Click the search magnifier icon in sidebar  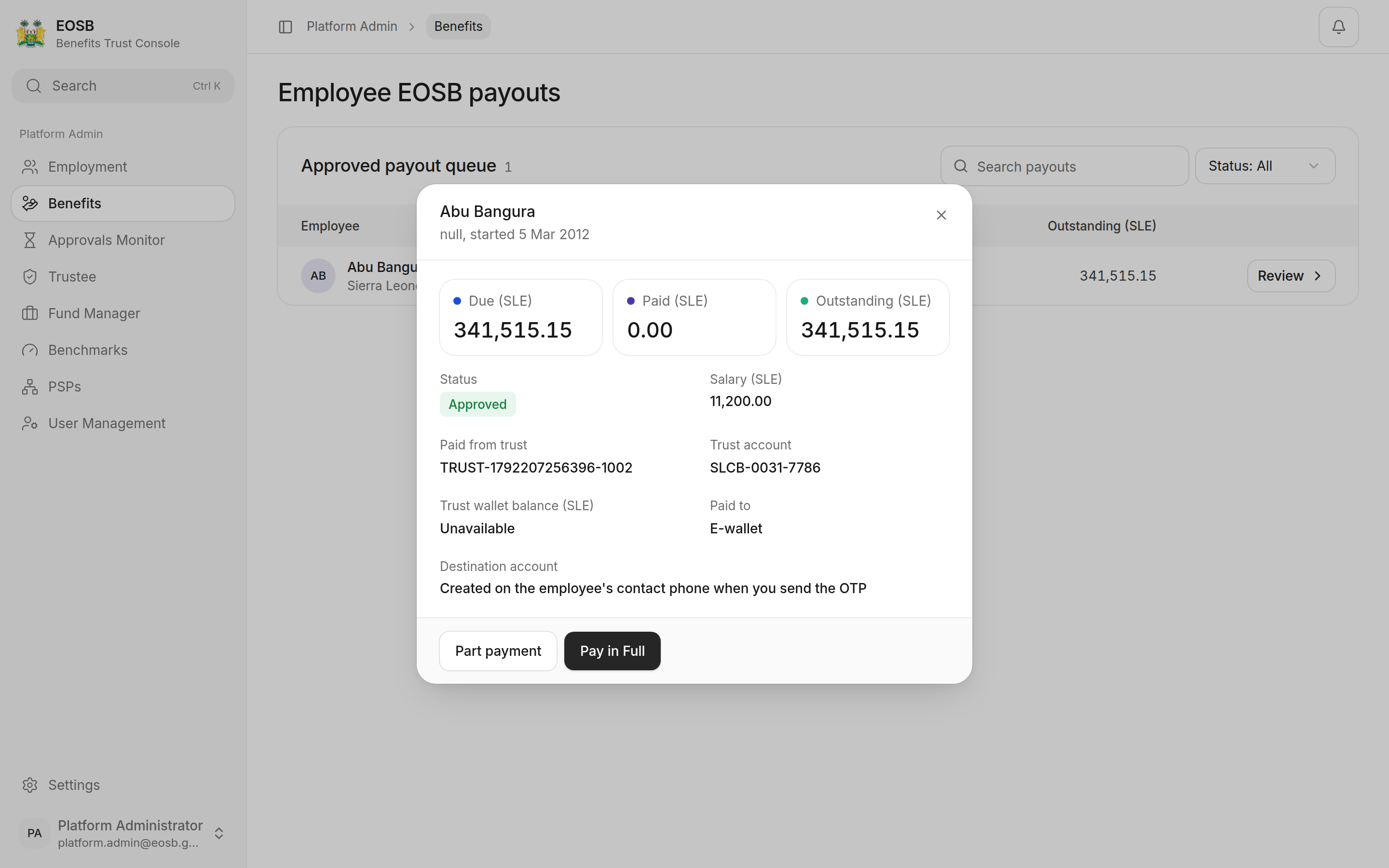coord(34,86)
